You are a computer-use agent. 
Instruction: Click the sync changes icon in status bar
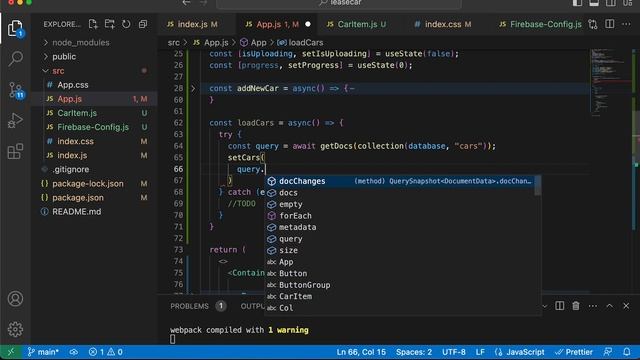pyautogui.click(x=73, y=352)
